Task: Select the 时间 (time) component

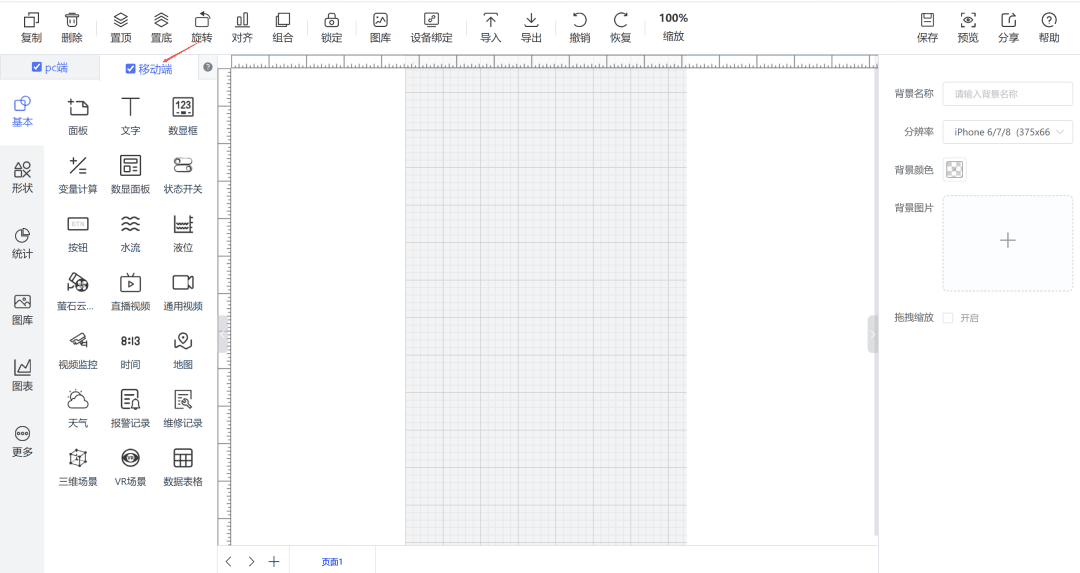Action: pos(130,351)
